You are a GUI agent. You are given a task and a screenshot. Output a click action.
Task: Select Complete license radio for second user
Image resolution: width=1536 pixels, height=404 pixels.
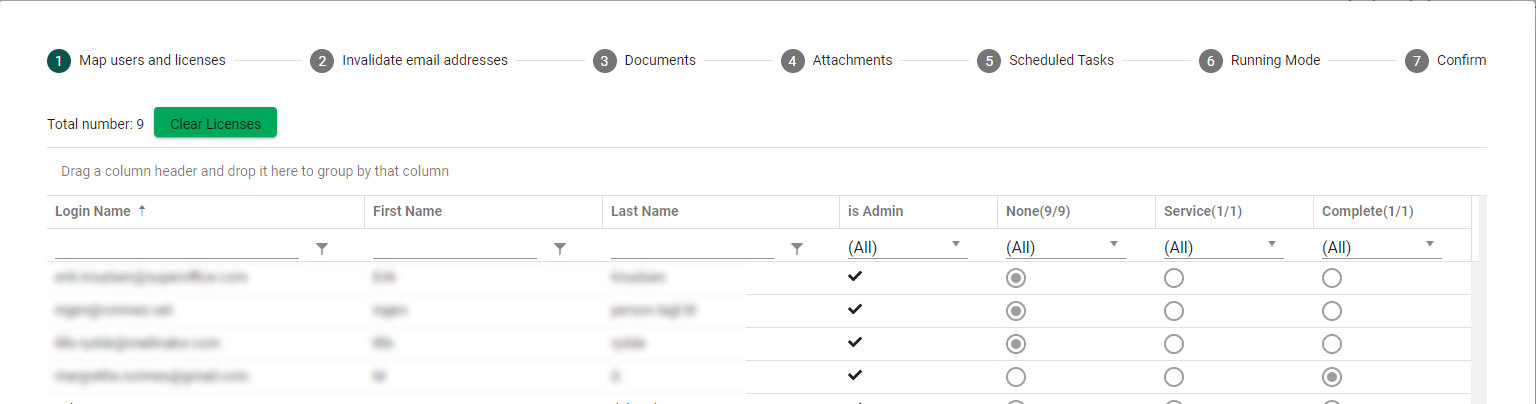pos(1332,311)
